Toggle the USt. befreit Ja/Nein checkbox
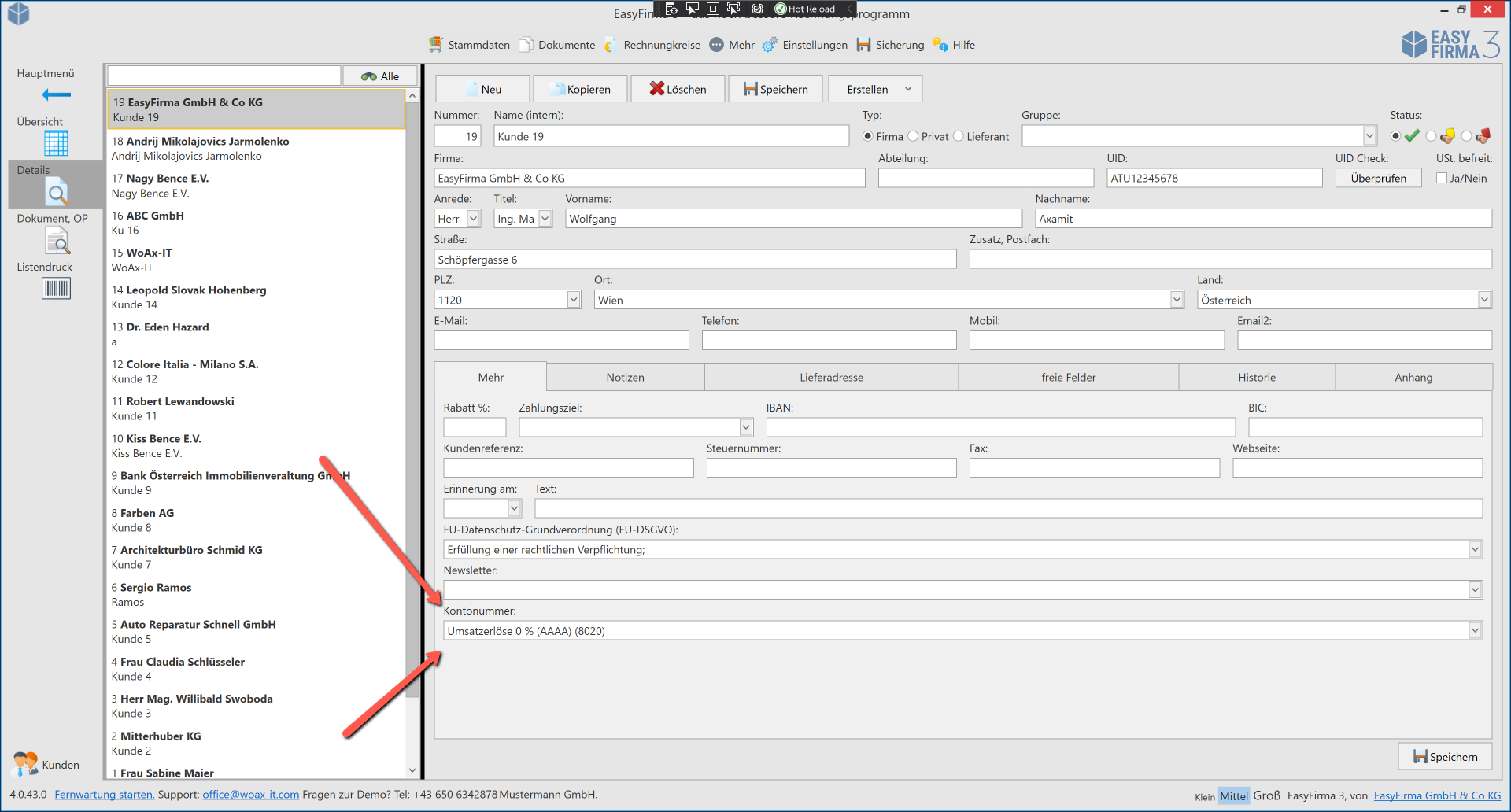 click(x=1442, y=178)
